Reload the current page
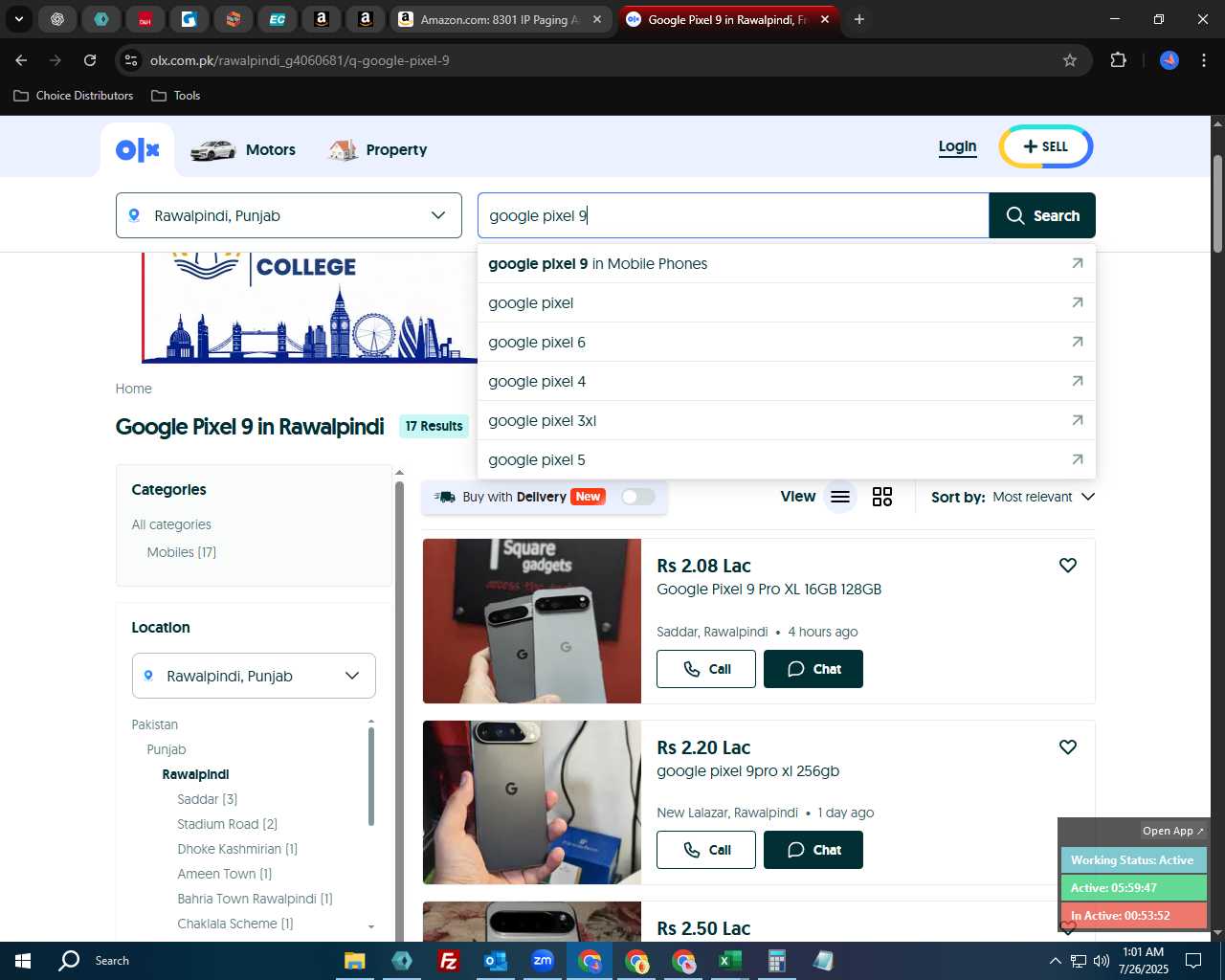The width and height of the screenshot is (1225, 980). (x=90, y=60)
